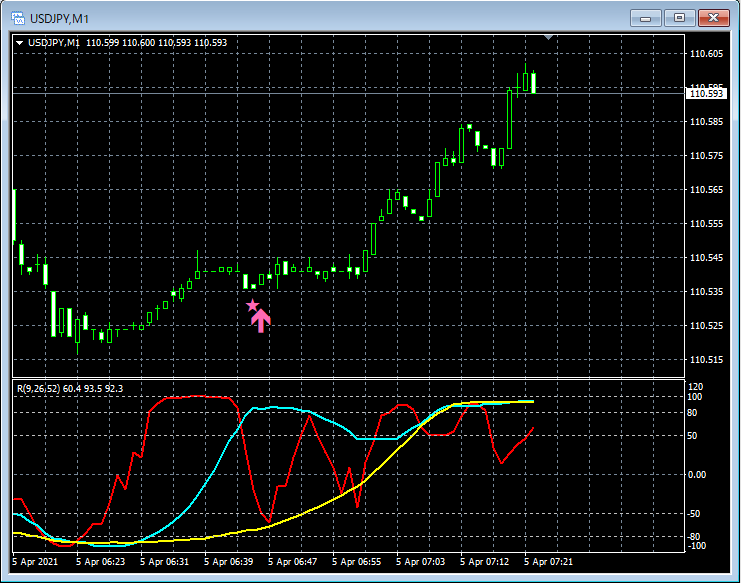Click price axis value 110.555
This screenshot has height=583, width=742.
[x=707, y=224]
